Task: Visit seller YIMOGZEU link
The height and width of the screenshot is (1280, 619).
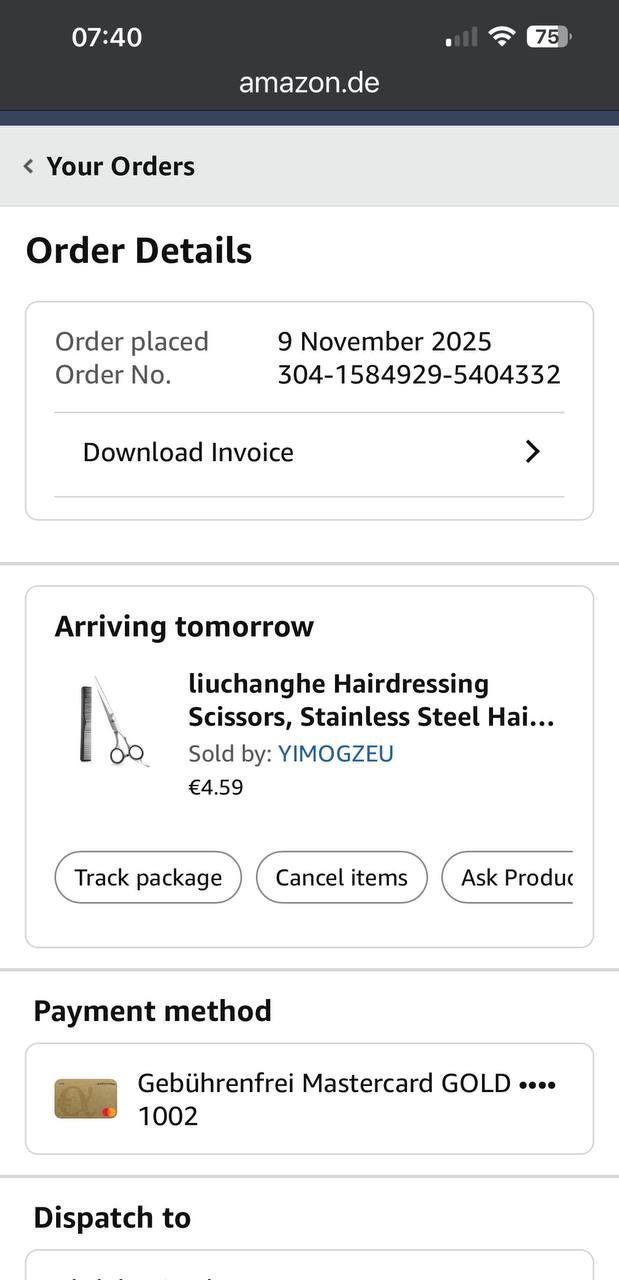Action: point(335,753)
